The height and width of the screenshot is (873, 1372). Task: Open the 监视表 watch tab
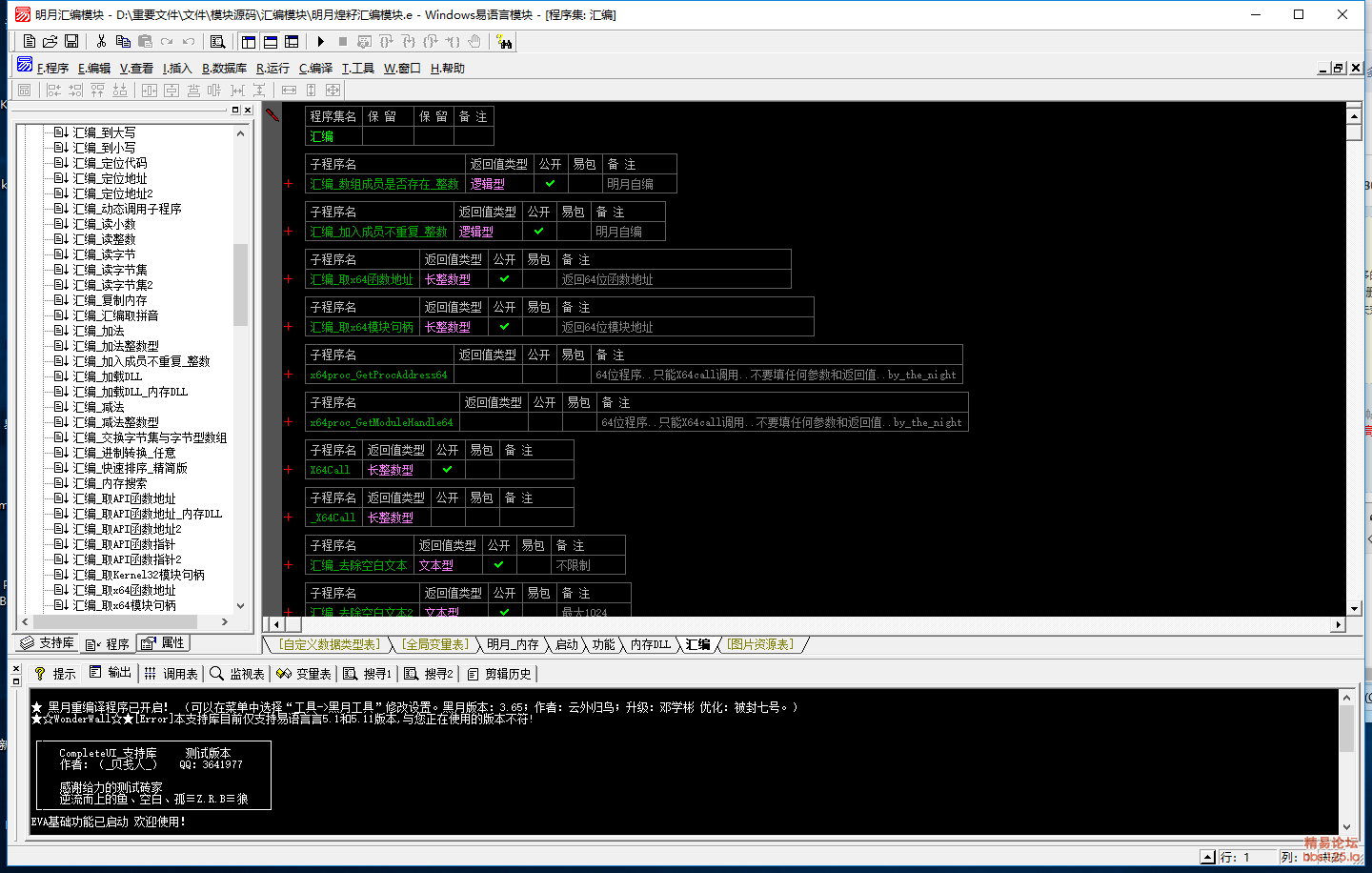237,673
